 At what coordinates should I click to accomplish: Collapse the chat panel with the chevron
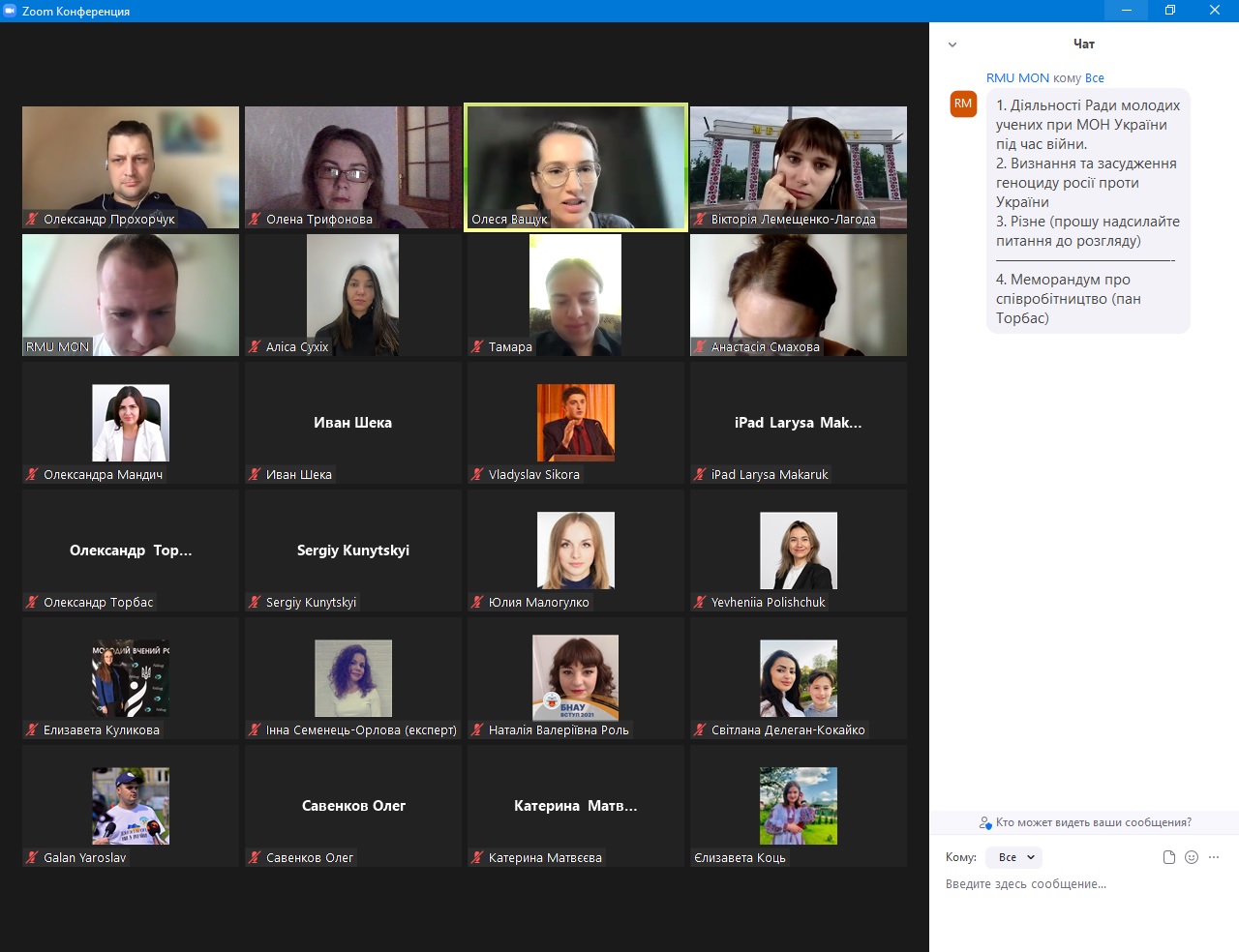(x=952, y=45)
